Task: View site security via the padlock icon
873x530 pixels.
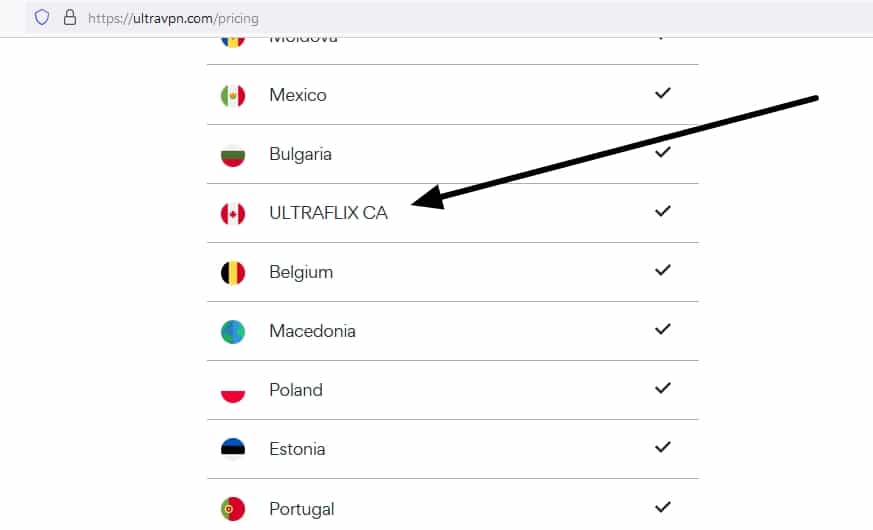Action: coord(70,17)
